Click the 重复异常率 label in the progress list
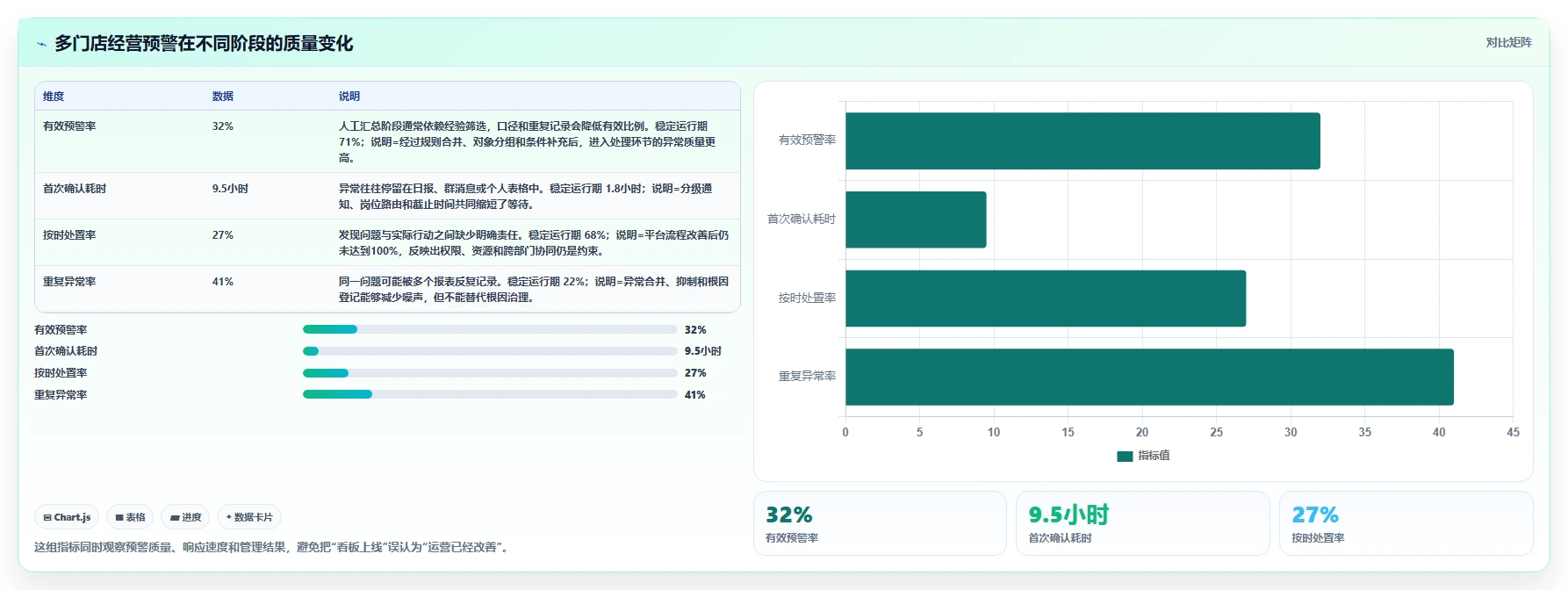Screen dimensions: 1568x590 pos(61,395)
